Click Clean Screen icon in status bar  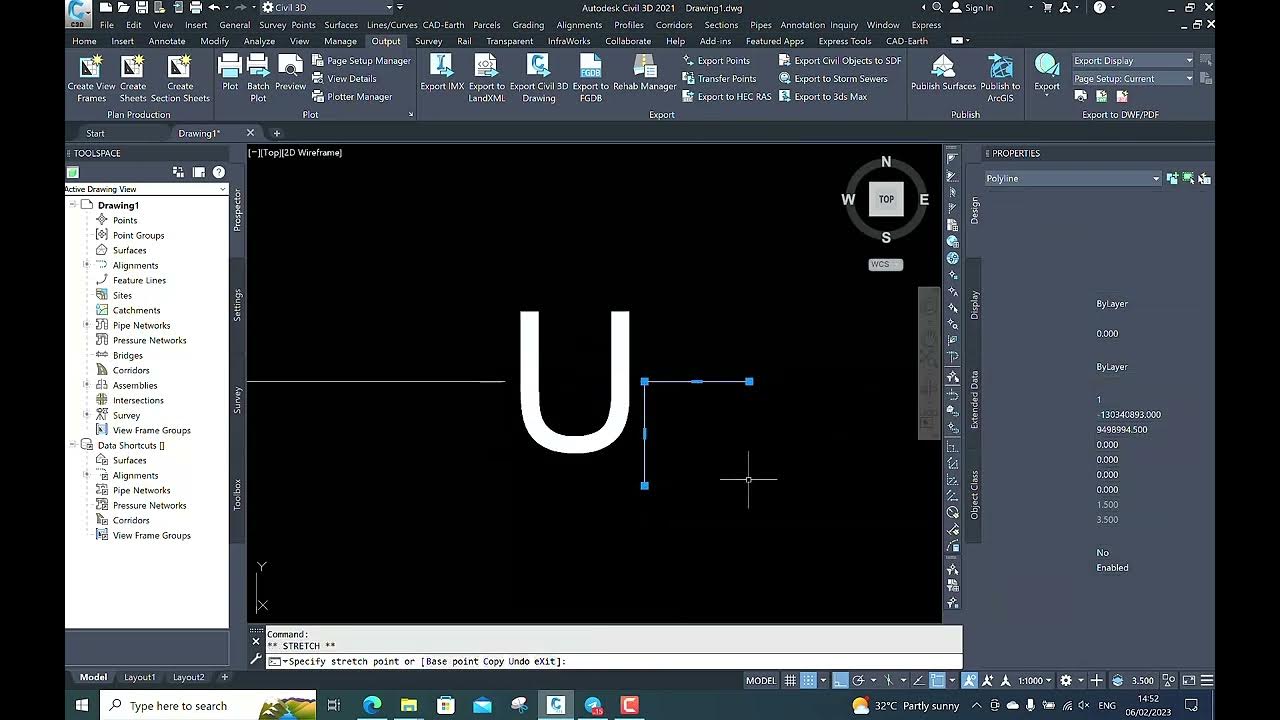coord(1187,680)
